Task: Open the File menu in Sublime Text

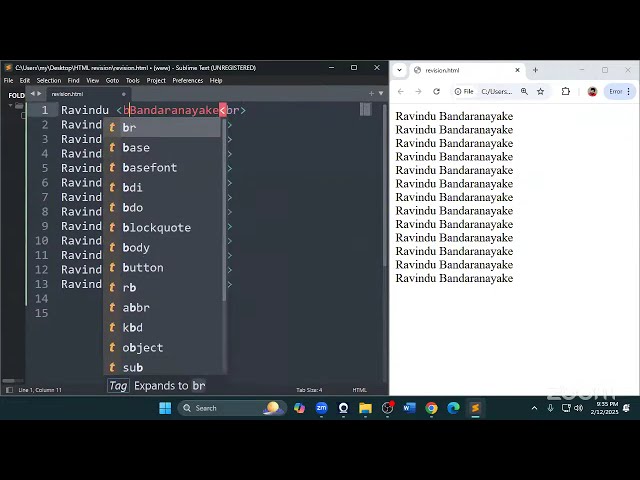Action: click(x=9, y=80)
